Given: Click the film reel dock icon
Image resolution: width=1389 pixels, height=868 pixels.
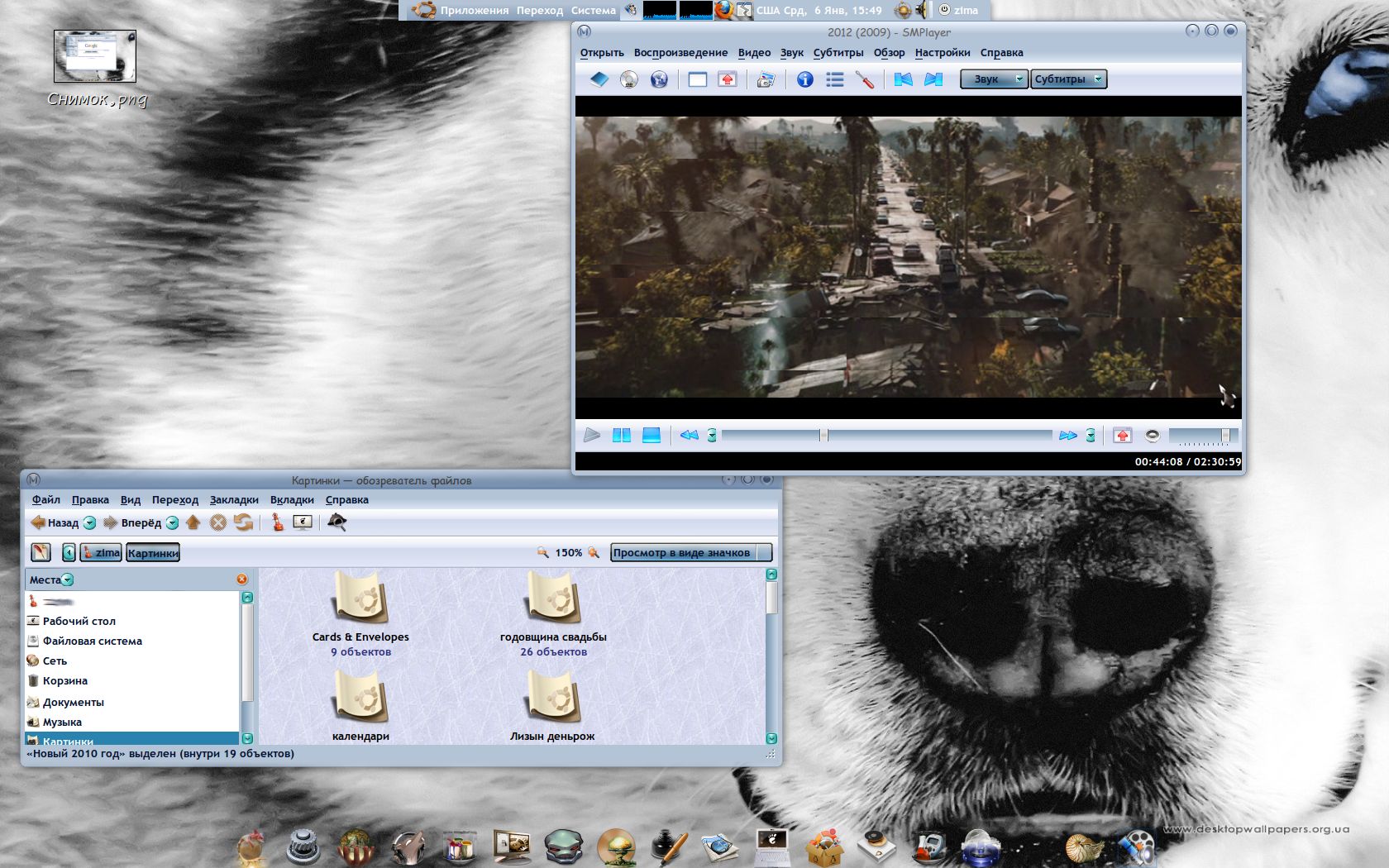Looking at the screenshot, I should pos(1135,847).
